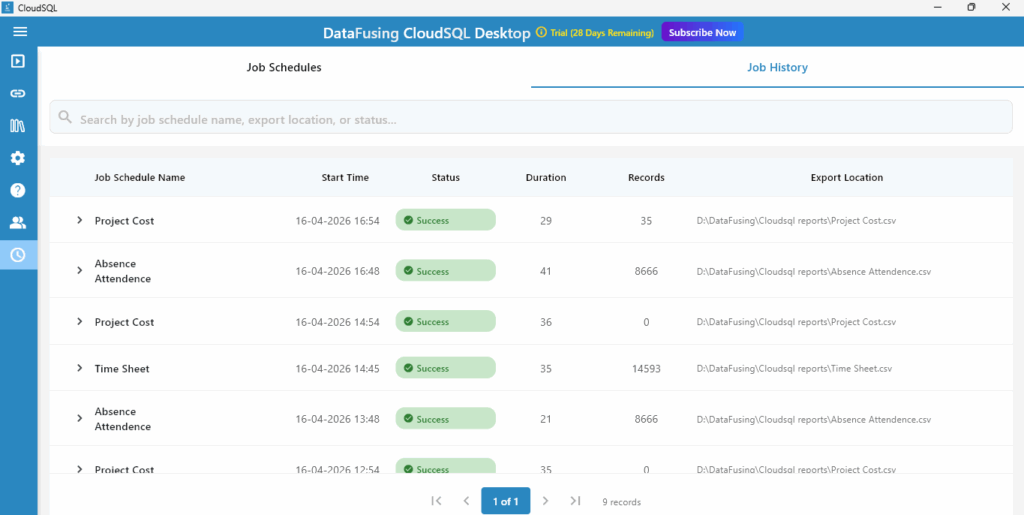Click the run query play icon
The width and height of the screenshot is (1024, 515).
18,61
